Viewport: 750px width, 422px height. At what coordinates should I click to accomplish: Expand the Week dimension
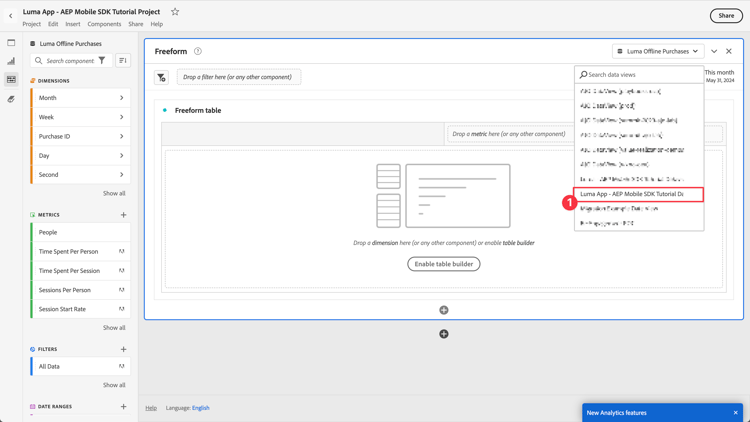121,117
